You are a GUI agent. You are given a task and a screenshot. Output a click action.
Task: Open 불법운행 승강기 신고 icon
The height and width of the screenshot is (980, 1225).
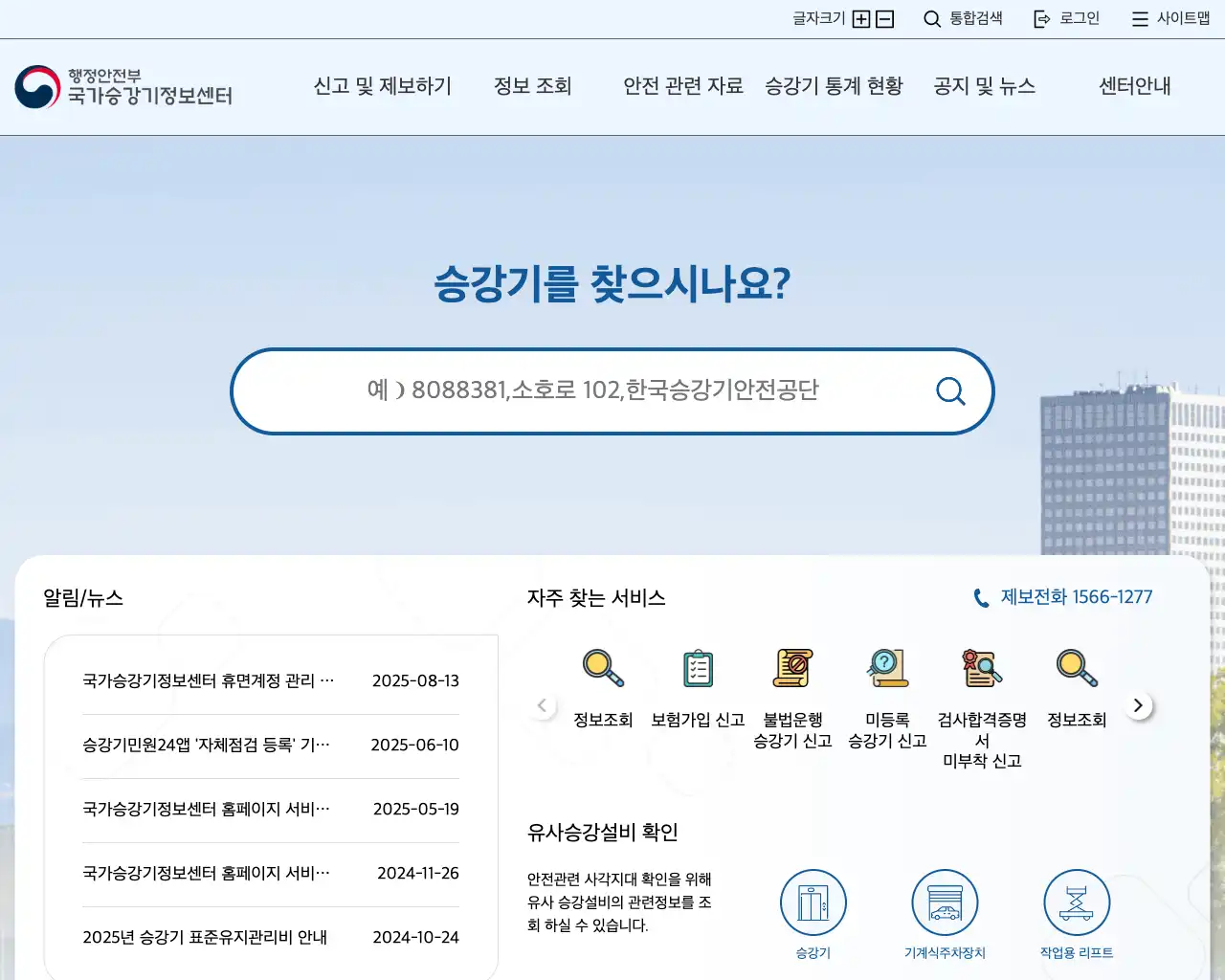pos(792,668)
